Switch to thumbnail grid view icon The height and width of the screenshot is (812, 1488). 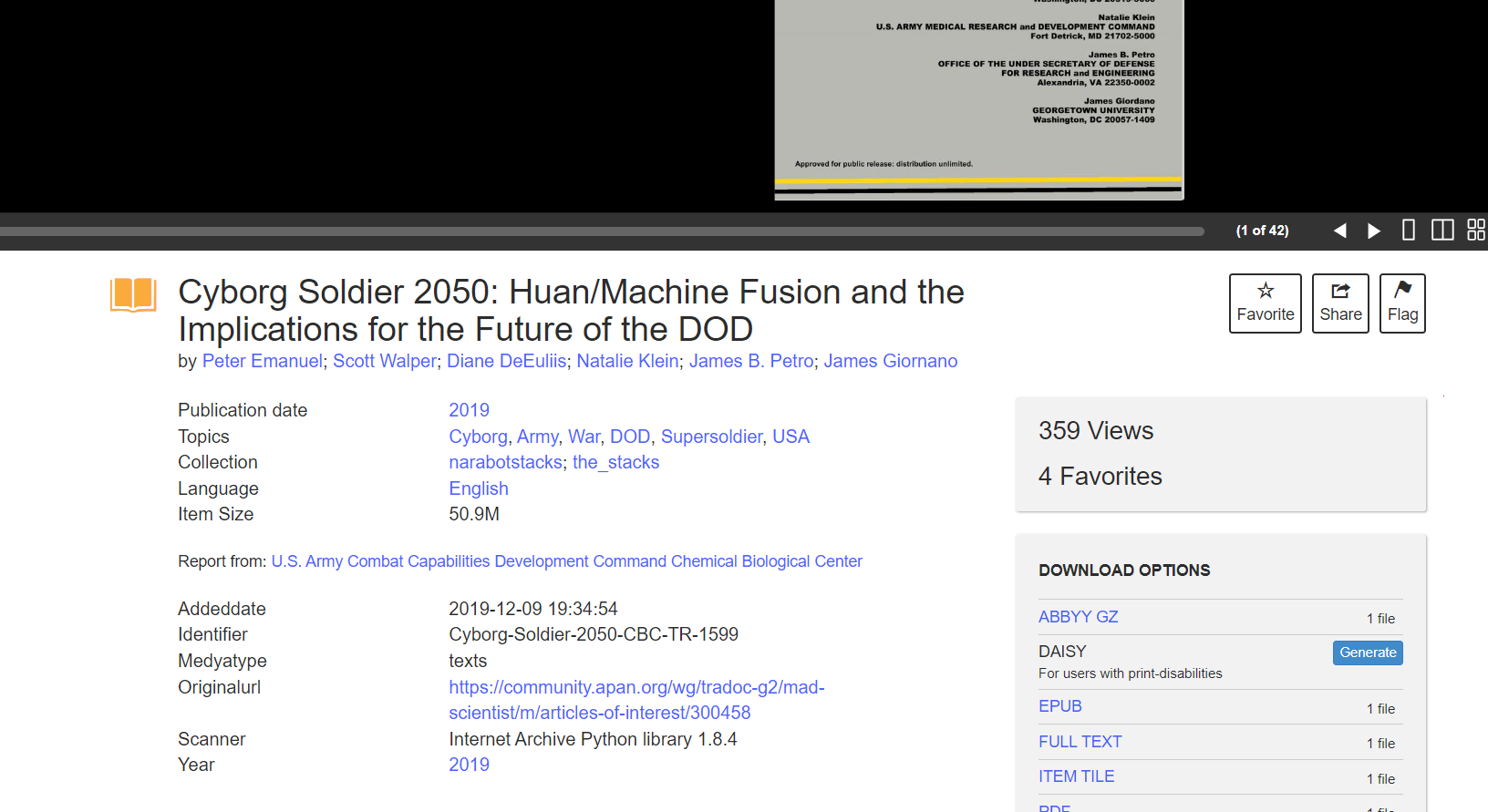1476,230
